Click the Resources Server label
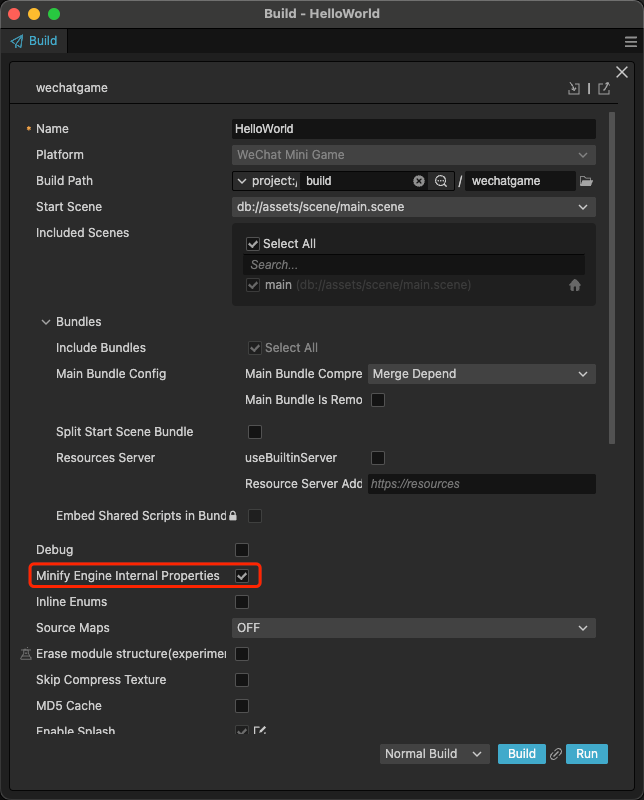The image size is (644, 800). 106,458
